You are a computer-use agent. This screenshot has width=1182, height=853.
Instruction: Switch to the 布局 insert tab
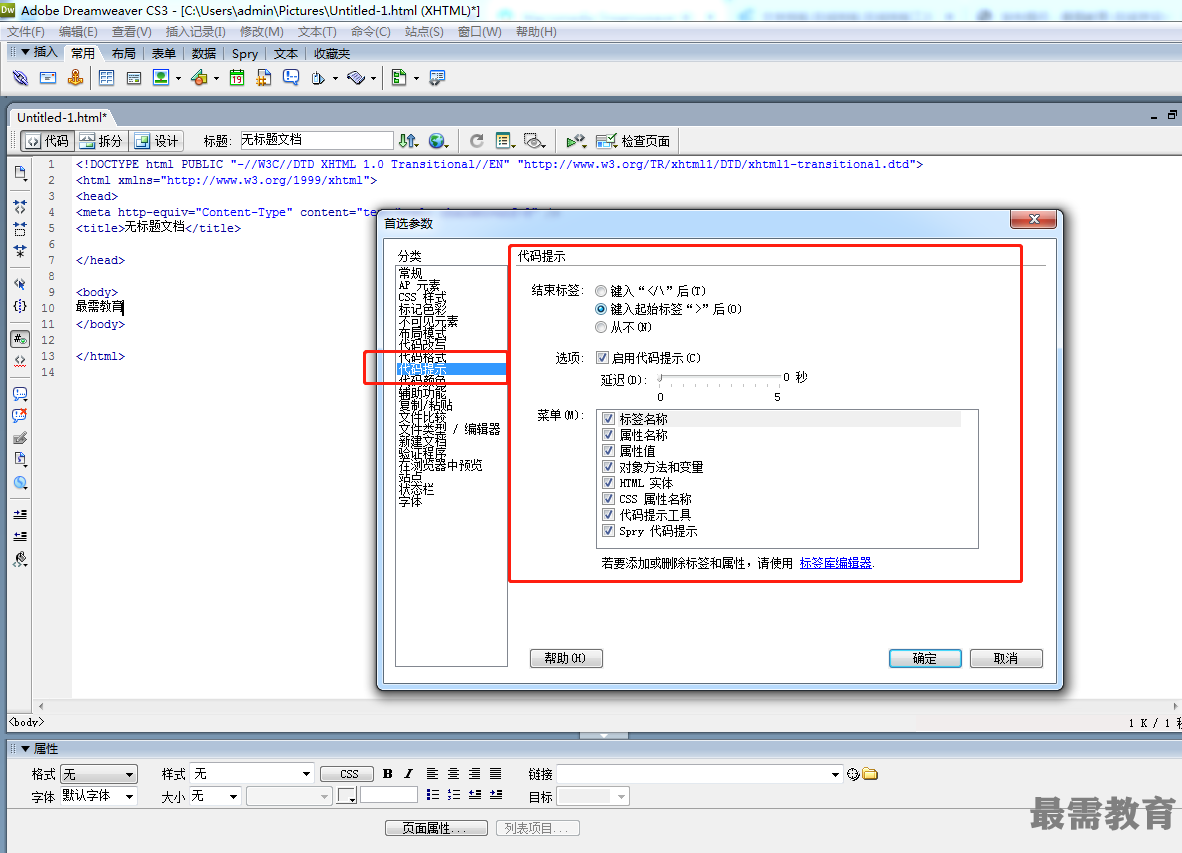click(124, 54)
